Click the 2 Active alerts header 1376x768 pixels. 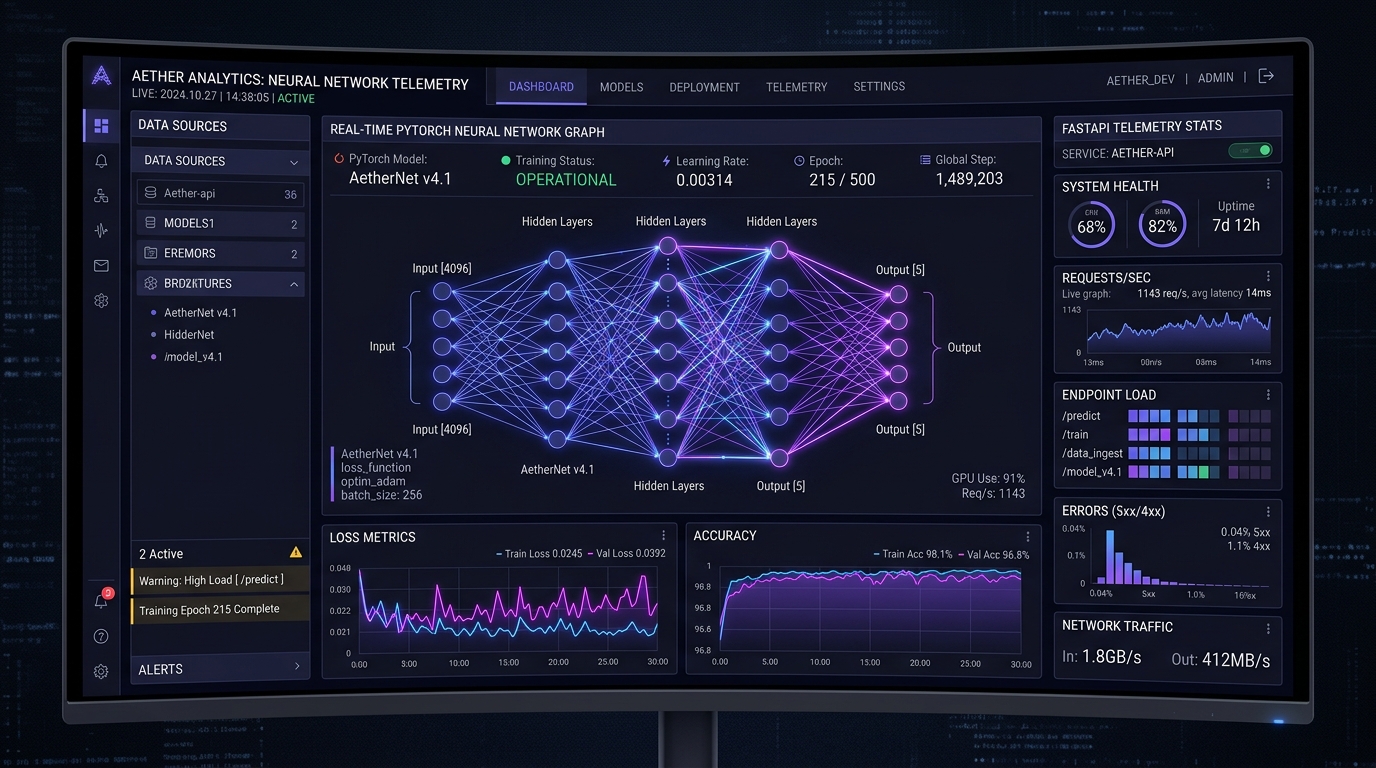click(161, 554)
